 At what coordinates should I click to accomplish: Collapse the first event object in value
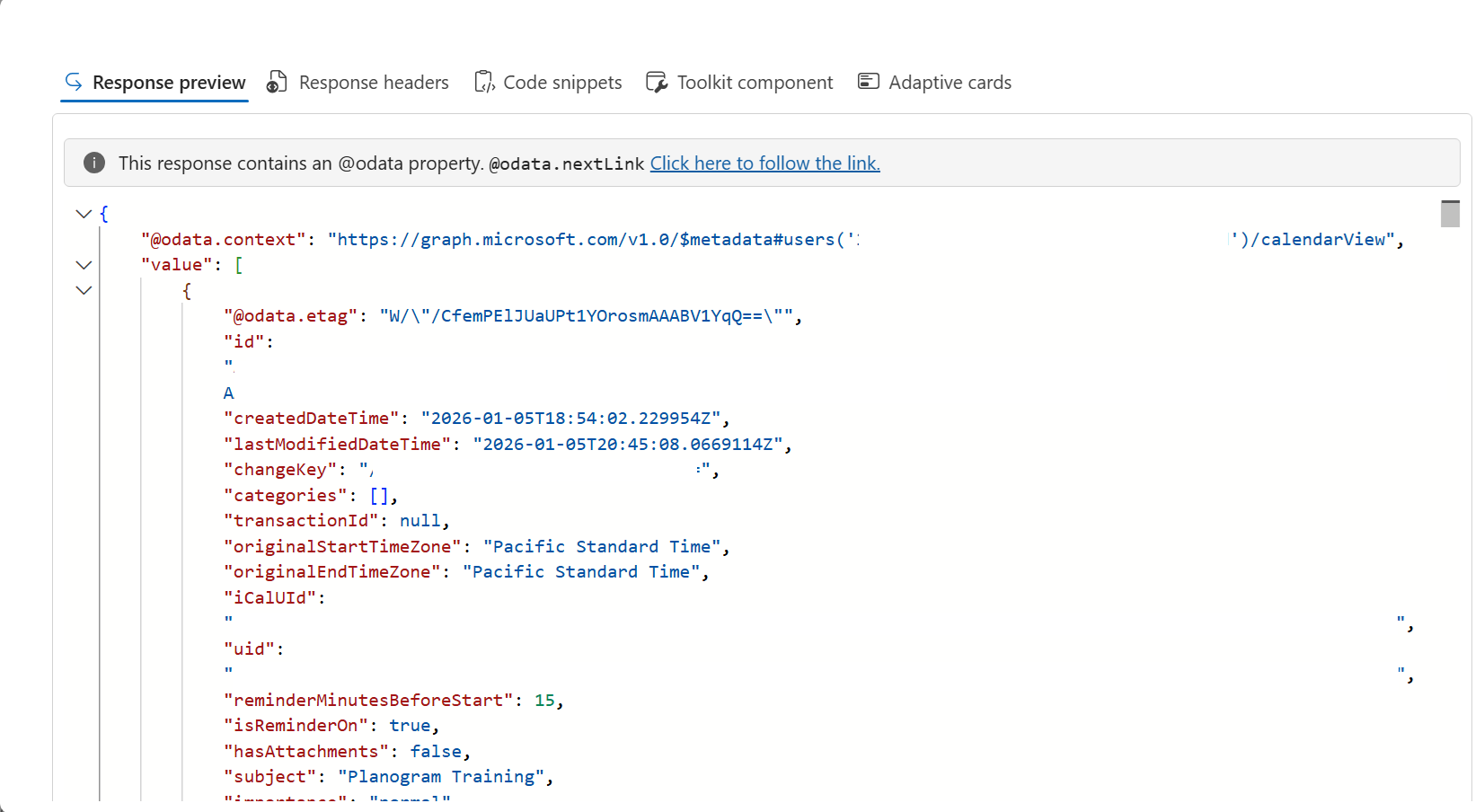84,290
